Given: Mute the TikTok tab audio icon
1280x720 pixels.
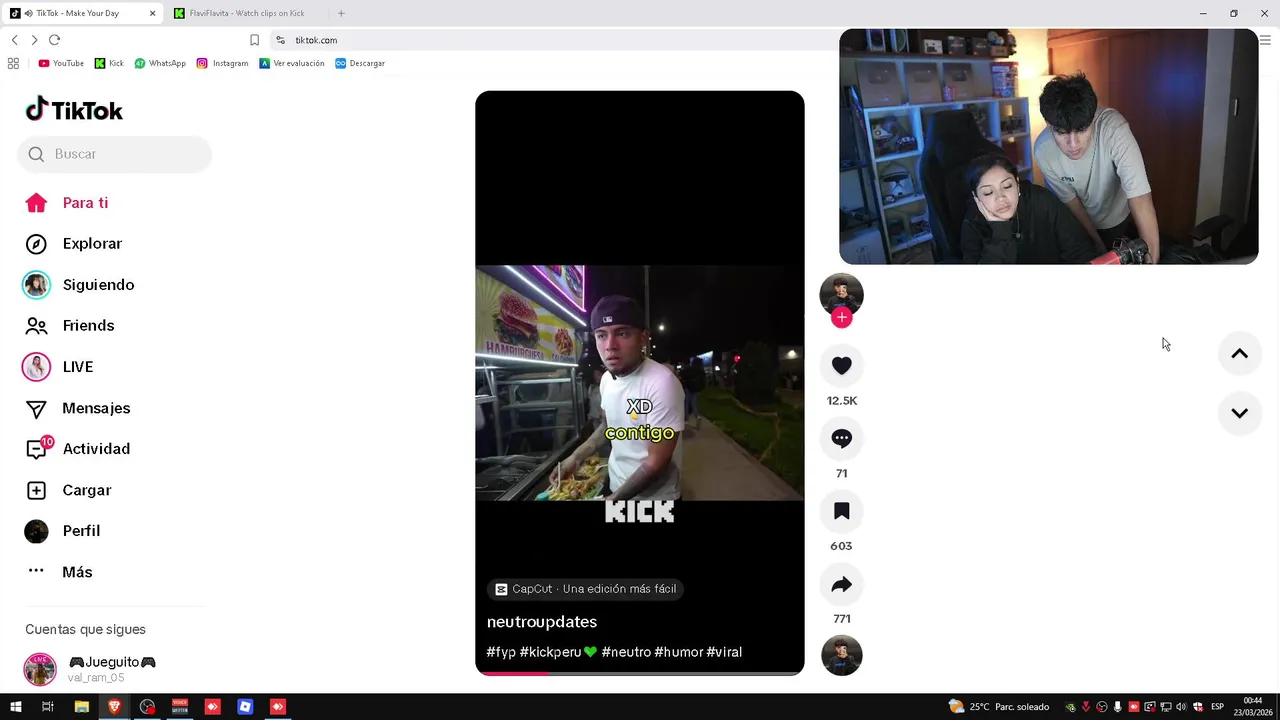Looking at the screenshot, I should click(29, 13).
